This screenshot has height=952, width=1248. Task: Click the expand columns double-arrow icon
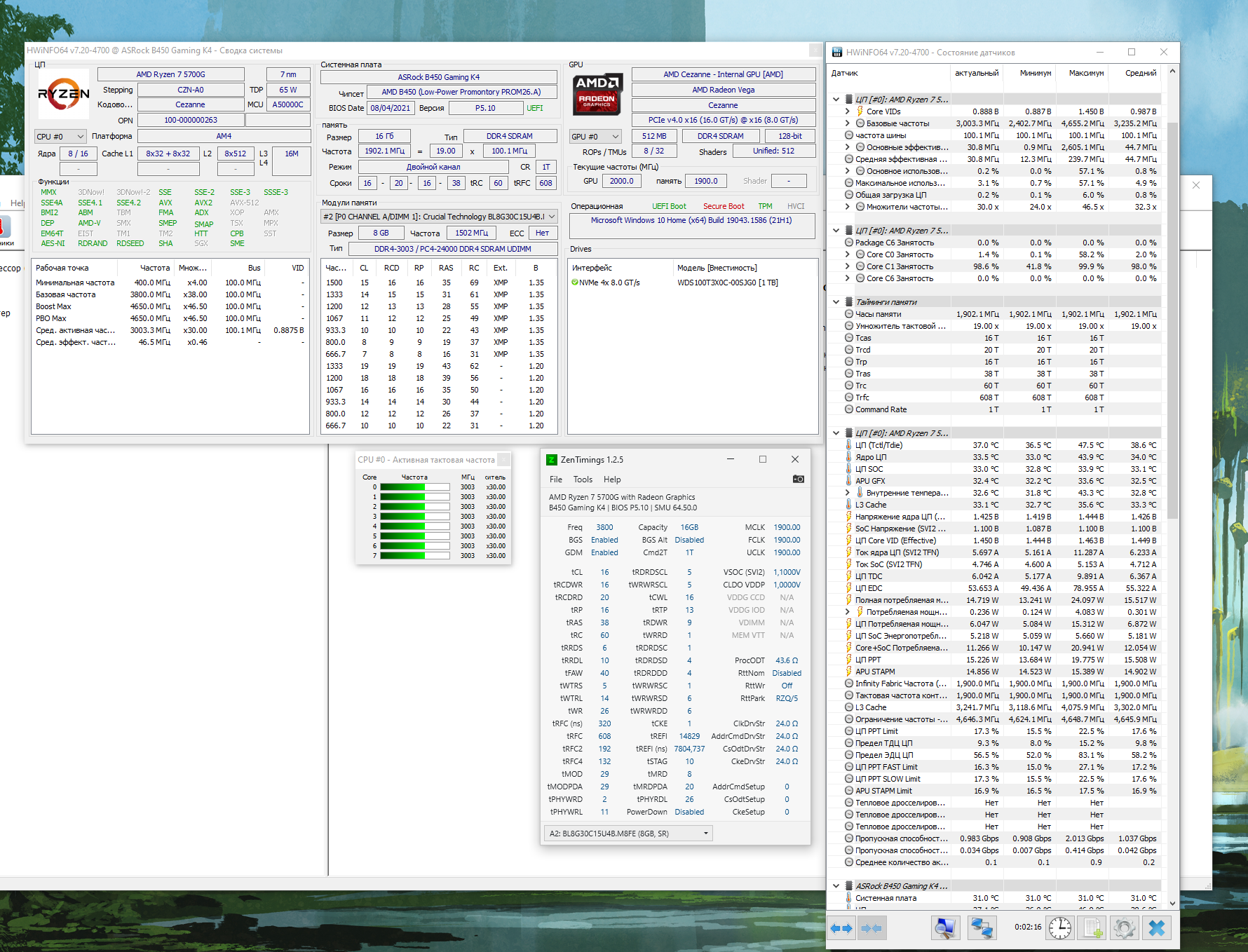click(841, 928)
